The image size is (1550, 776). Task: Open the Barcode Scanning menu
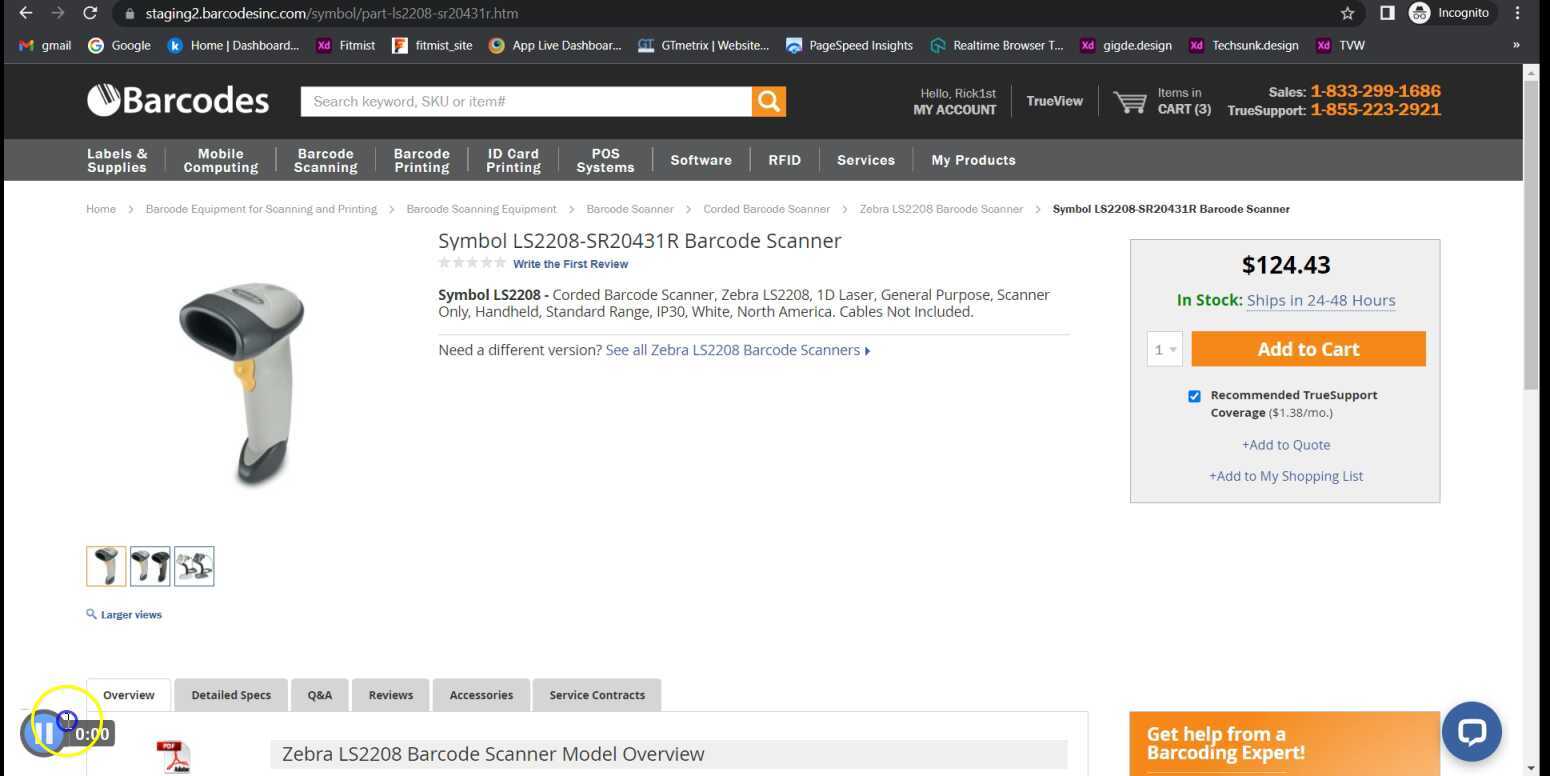[x=325, y=160]
